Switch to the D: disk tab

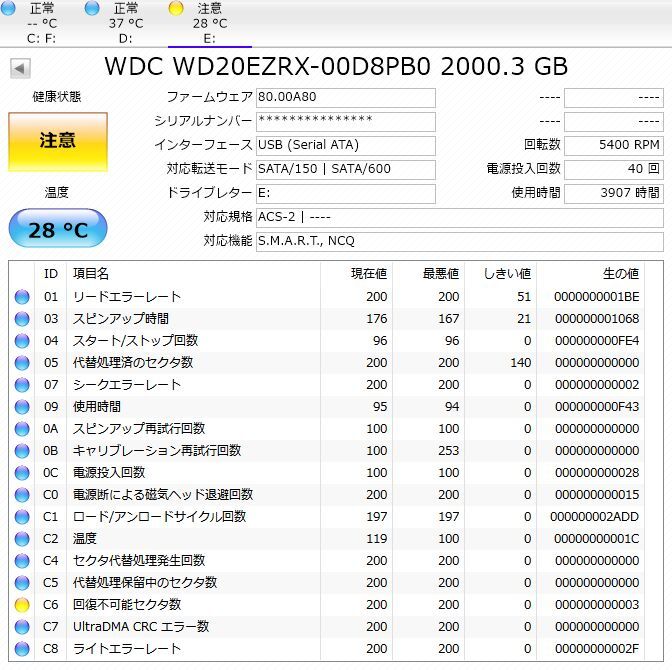pos(126,23)
